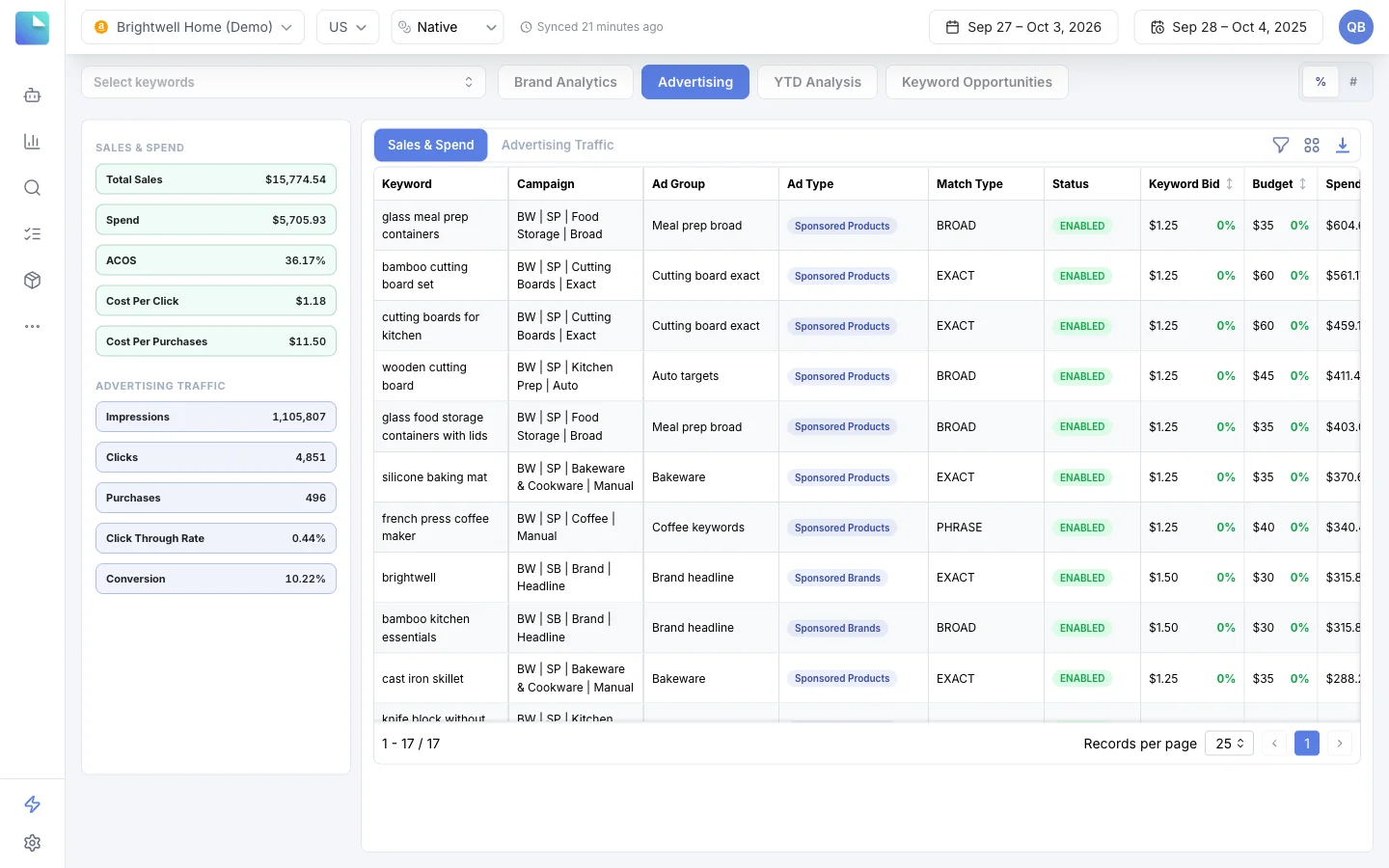Open the Sep 27 – Oct 3, 2026 date picker
1389x868 pixels.
tap(1023, 27)
